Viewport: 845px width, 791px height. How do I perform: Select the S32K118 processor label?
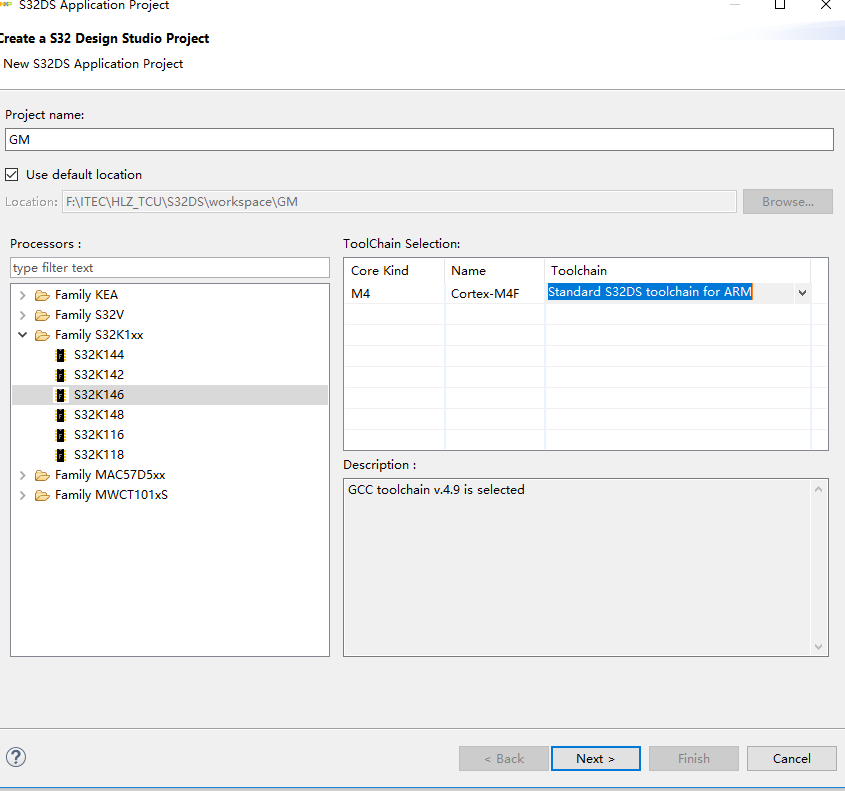99,455
